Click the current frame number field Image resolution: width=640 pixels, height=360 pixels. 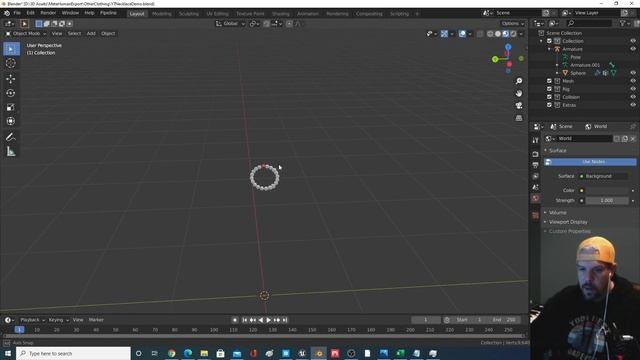click(426, 320)
